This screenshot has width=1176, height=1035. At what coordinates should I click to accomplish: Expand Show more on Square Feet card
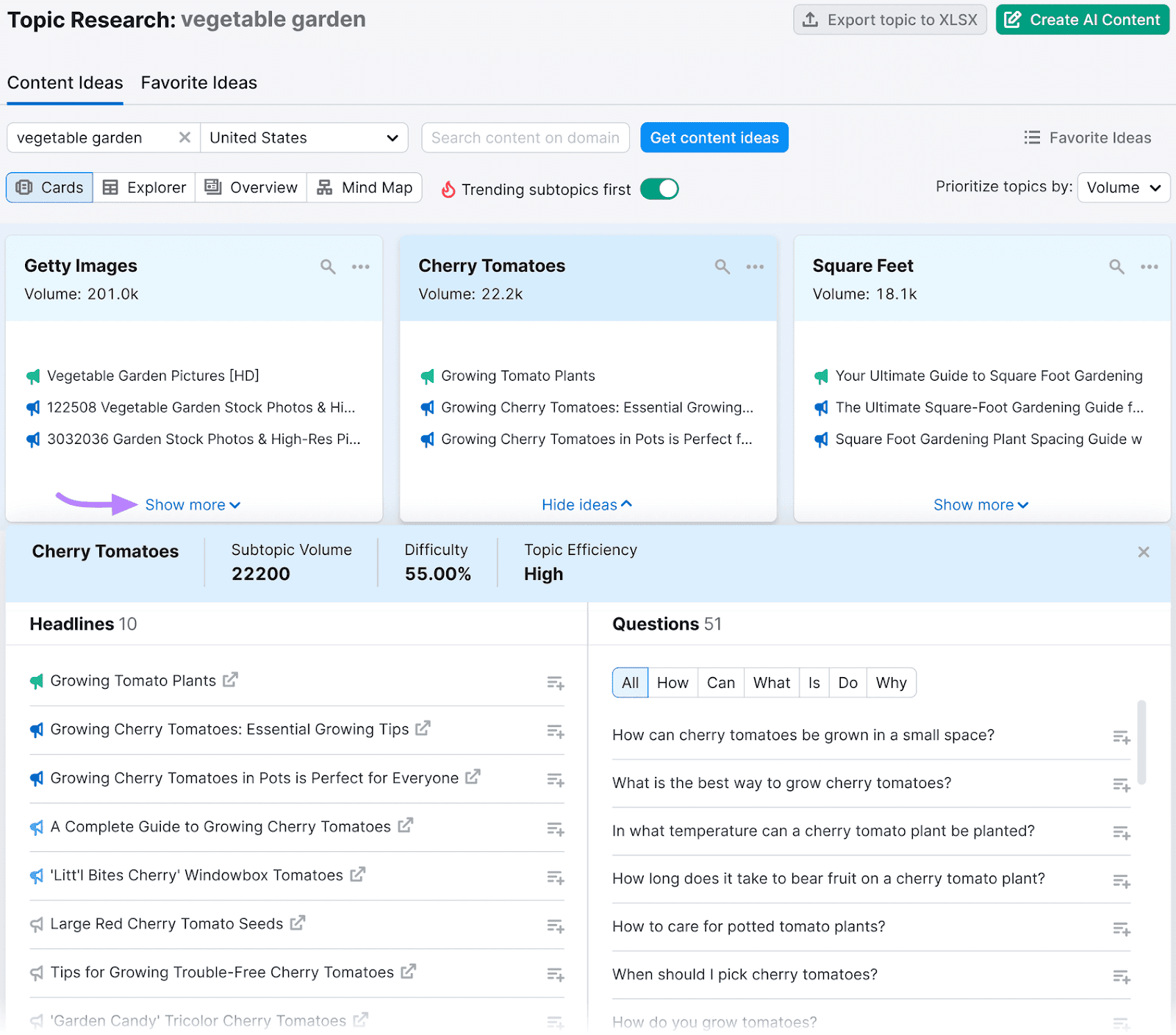tap(980, 505)
